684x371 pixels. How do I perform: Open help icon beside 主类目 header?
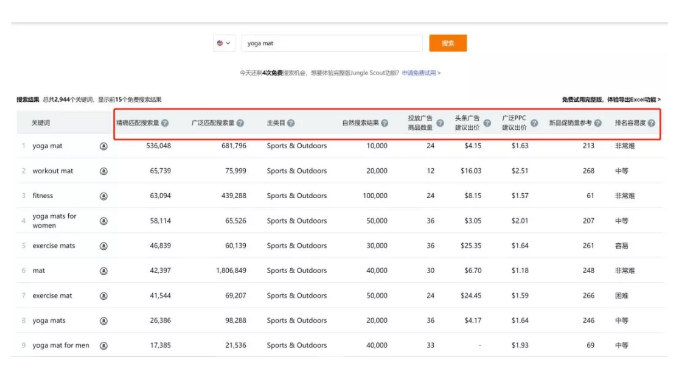[x=291, y=123]
